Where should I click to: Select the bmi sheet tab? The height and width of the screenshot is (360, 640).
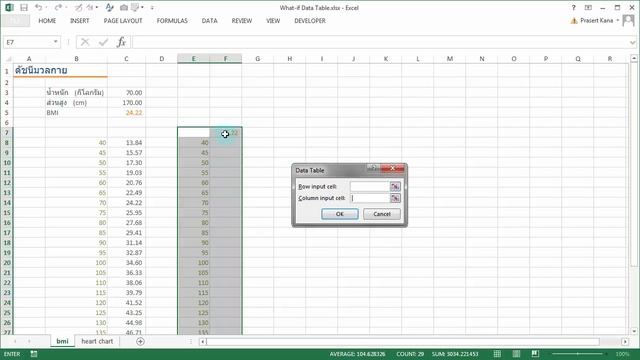coord(62,341)
